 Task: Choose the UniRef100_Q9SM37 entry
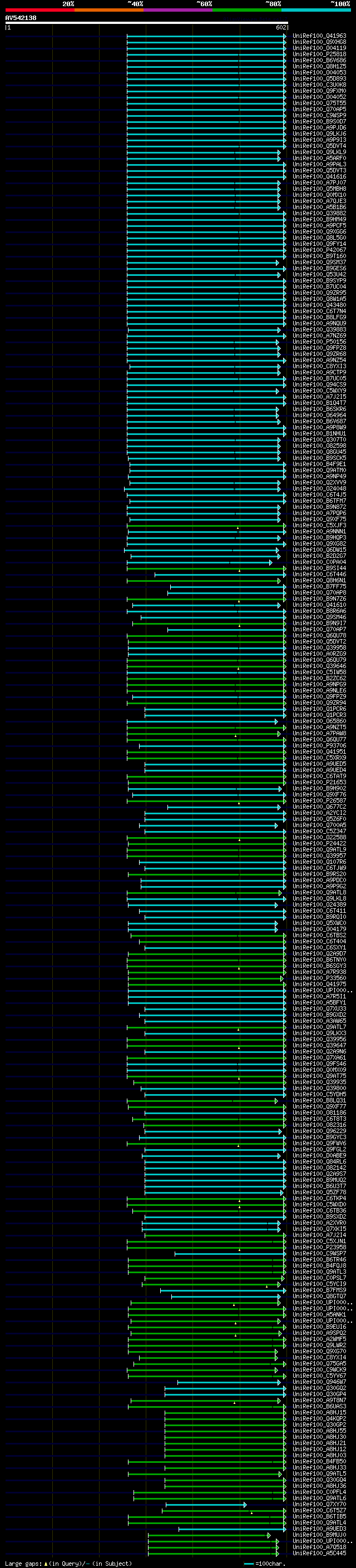(x=319, y=263)
